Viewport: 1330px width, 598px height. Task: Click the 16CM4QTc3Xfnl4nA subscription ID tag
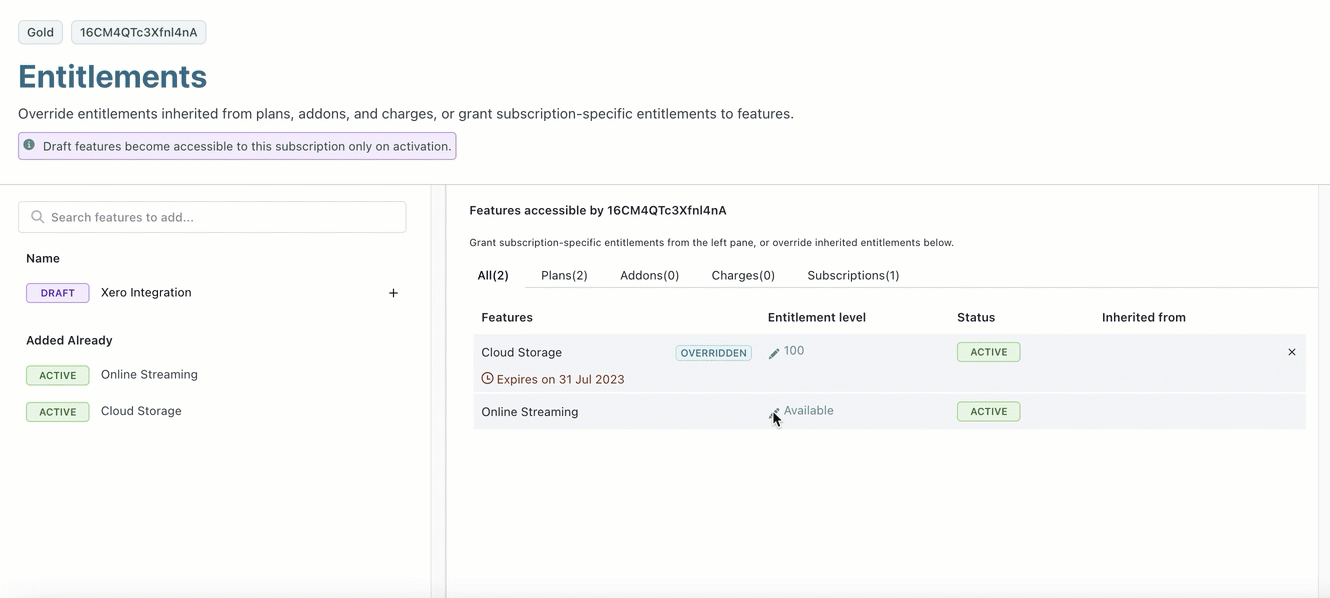[x=138, y=32]
